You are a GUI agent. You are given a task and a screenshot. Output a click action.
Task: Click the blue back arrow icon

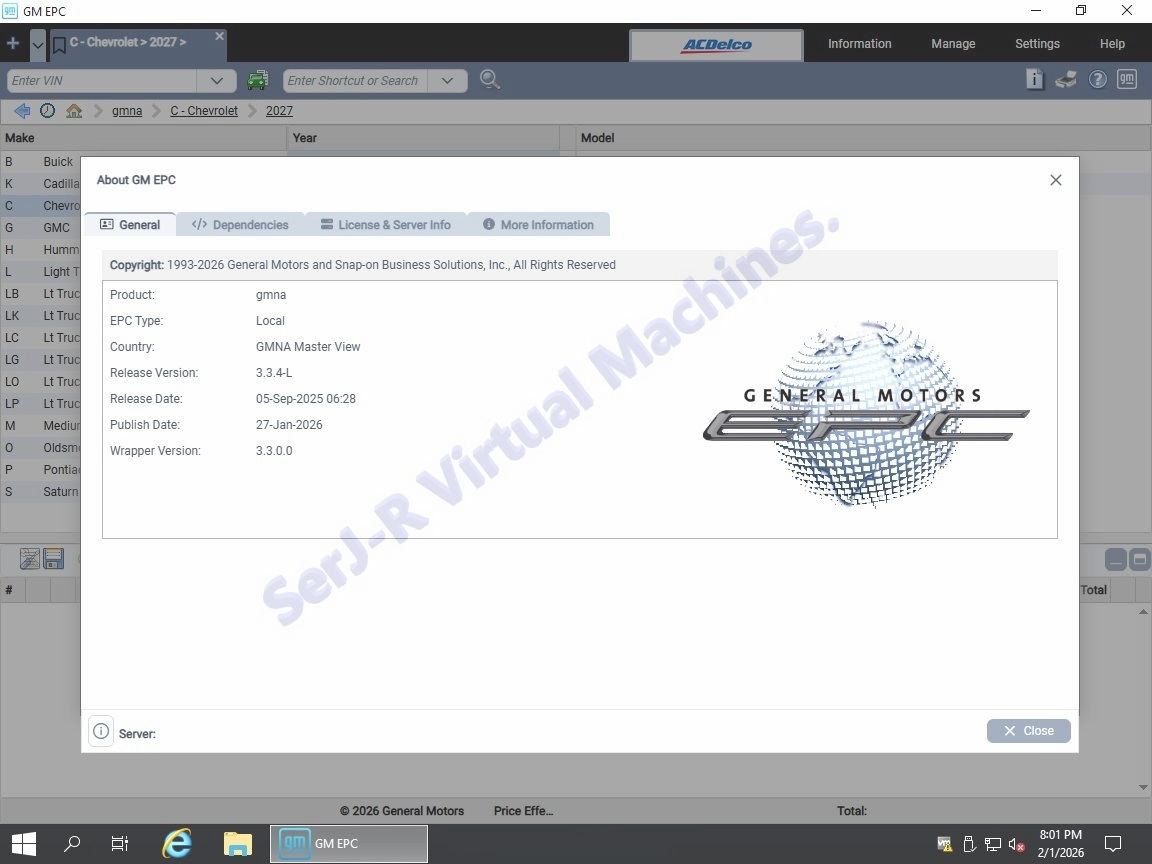pyautogui.click(x=21, y=111)
